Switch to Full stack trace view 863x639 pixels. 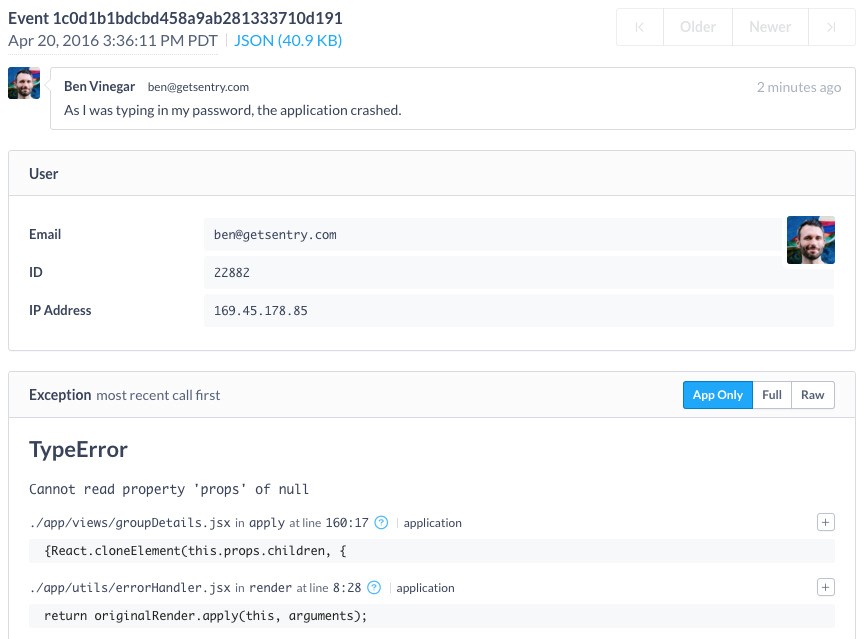tap(771, 395)
